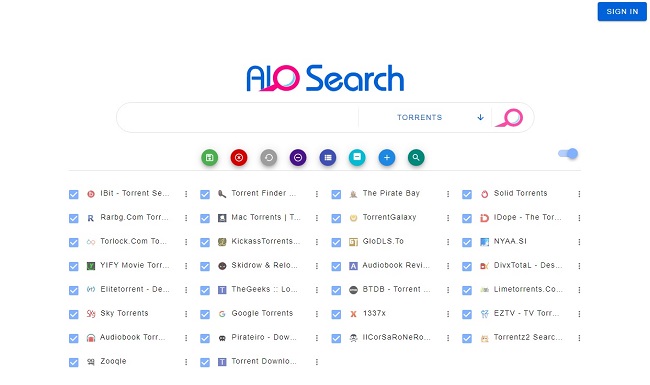
Task: Click the blue plus add icon
Action: (387, 157)
